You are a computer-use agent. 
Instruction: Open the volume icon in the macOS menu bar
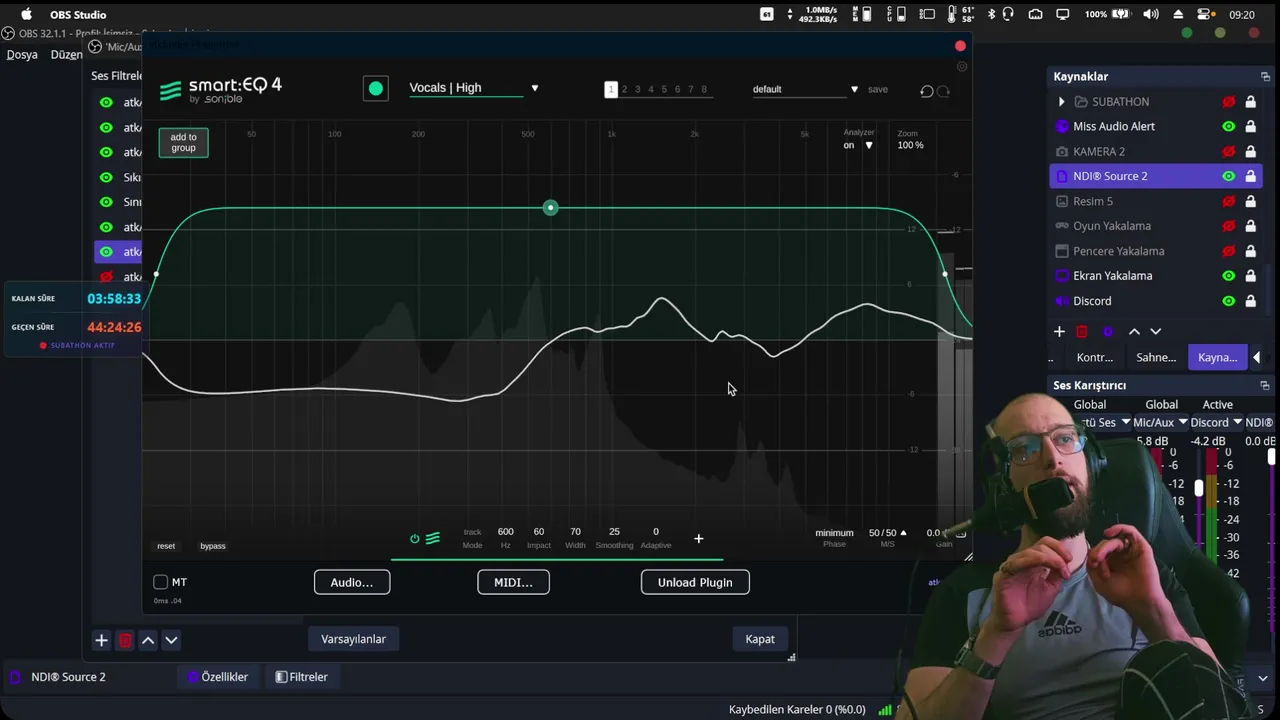coord(1151,14)
